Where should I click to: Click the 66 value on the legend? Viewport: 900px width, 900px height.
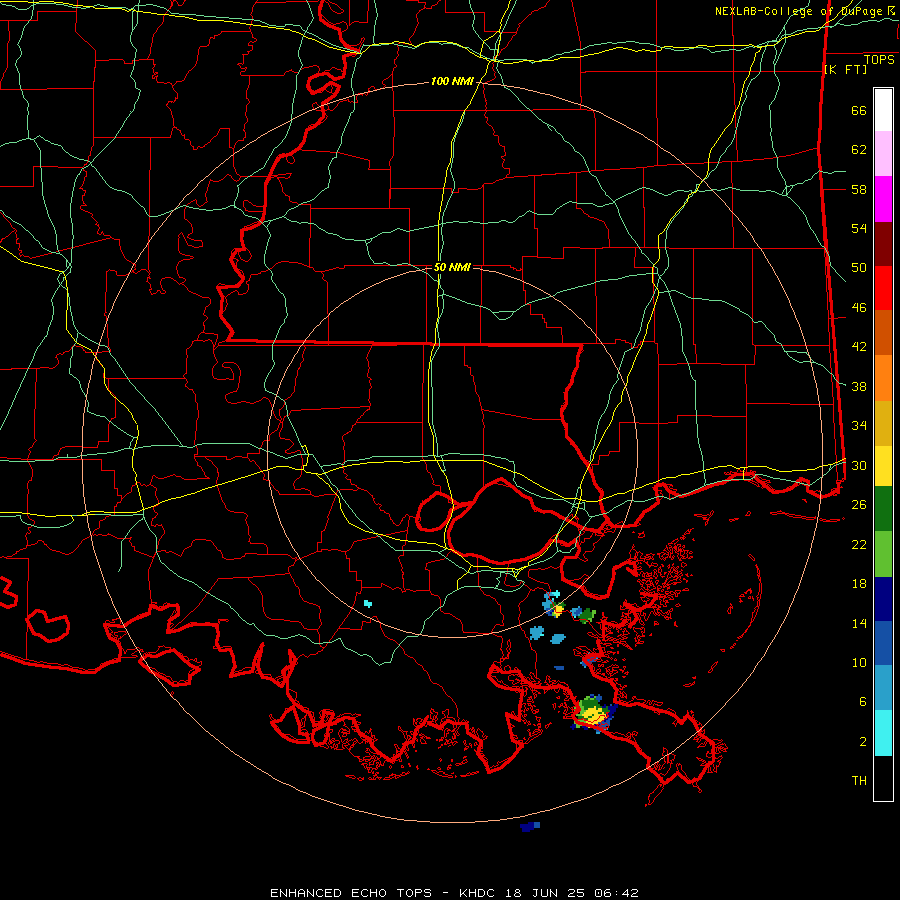tap(859, 111)
